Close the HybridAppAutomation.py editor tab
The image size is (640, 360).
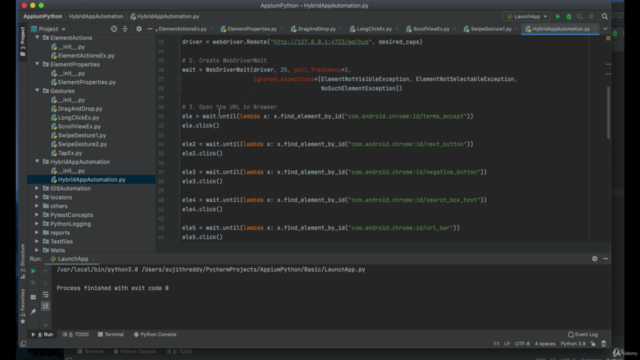595,29
